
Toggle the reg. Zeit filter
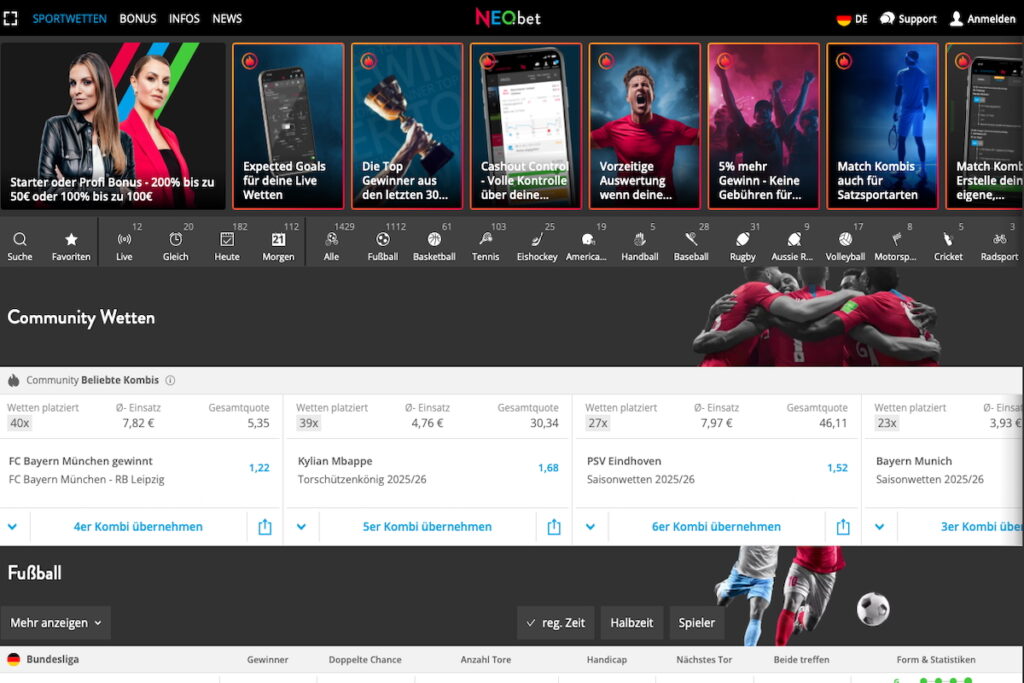(x=556, y=623)
